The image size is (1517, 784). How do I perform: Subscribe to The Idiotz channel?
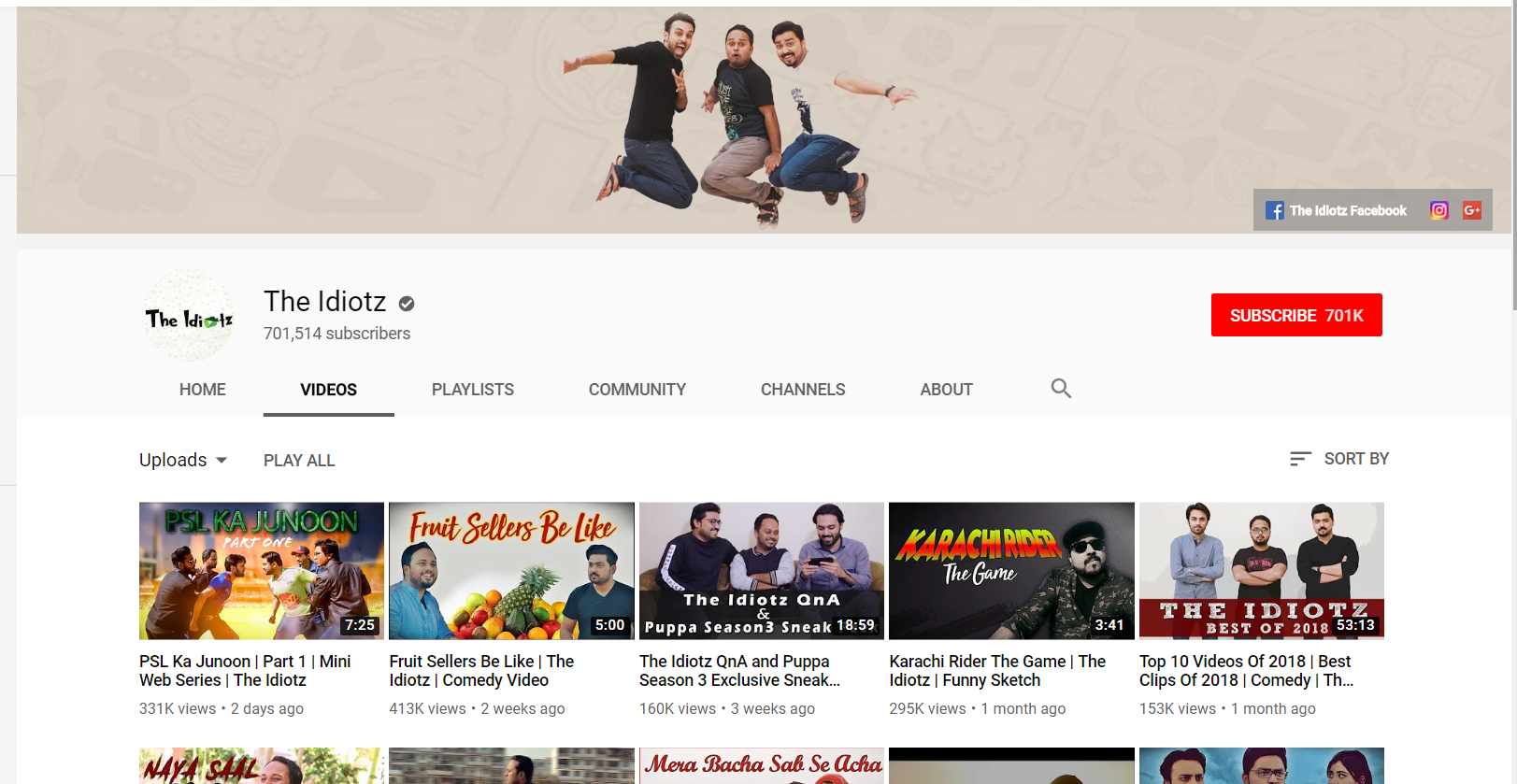pos(1296,315)
